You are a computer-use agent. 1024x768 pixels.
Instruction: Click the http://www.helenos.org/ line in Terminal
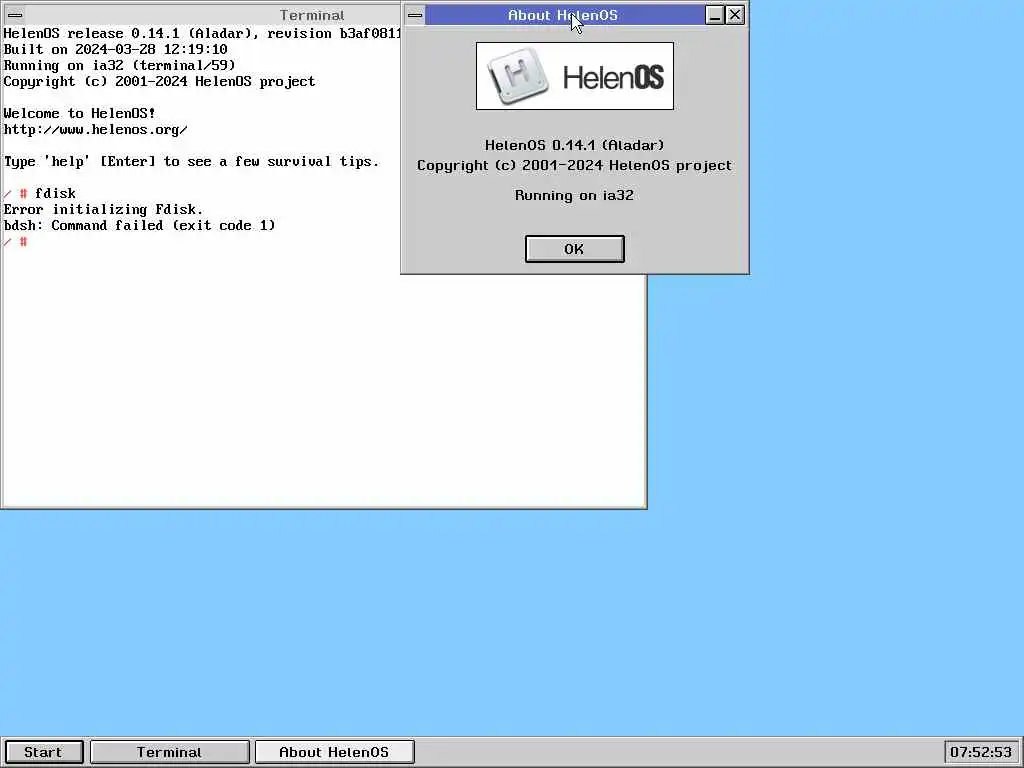95,129
